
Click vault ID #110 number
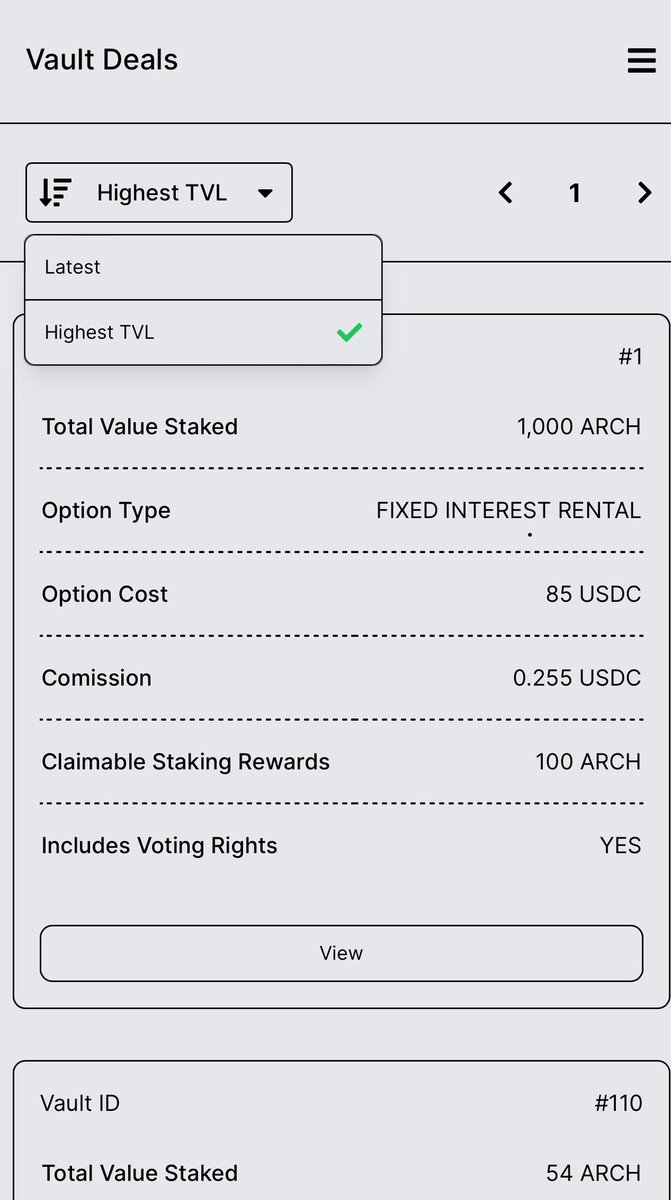[x=618, y=1104]
